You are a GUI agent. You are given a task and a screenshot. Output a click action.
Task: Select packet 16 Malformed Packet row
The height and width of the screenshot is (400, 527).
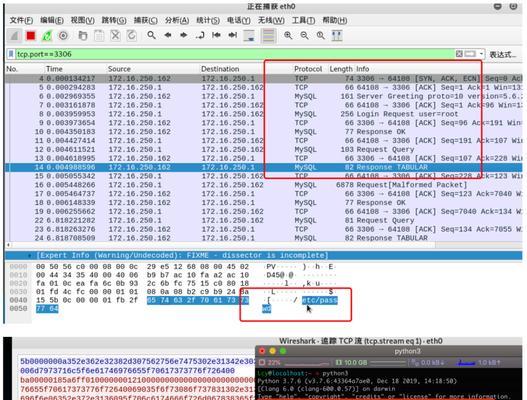pyautogui.click(x=264, y=185)
